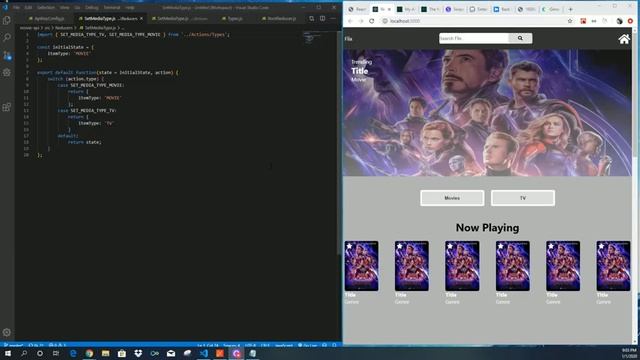This screenshot has width=640, height=360.
Task: Open Dropbox from the taskbar
Action: coord(138,353)
